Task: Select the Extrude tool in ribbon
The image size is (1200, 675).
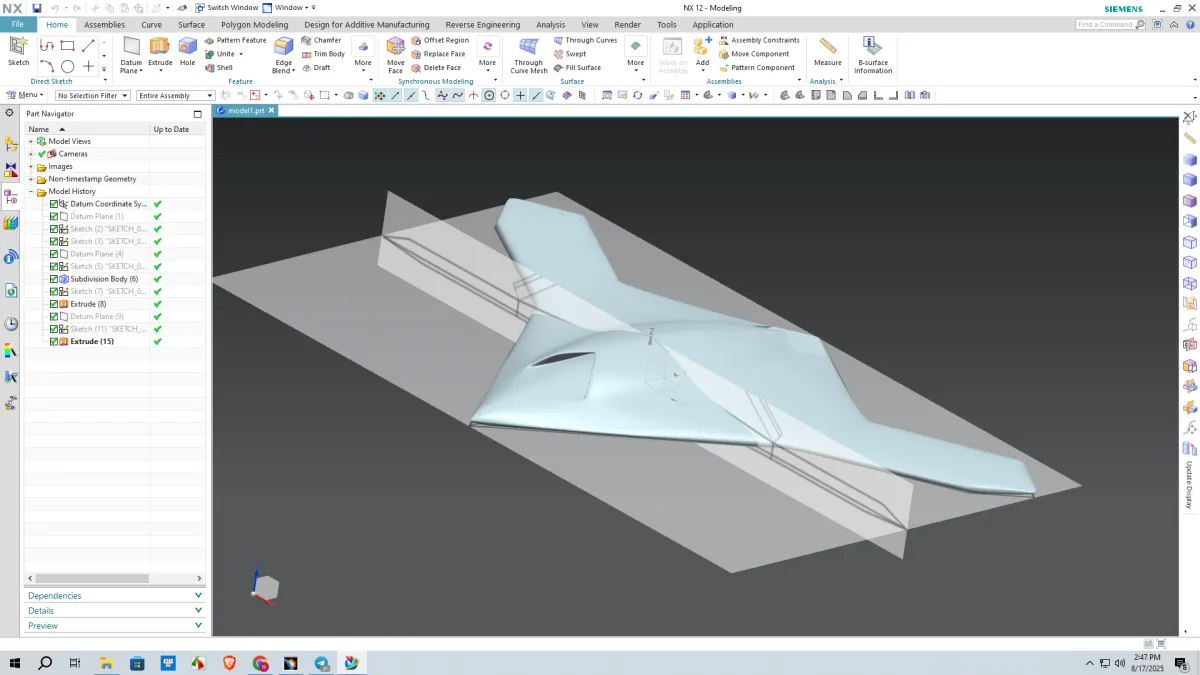Action: click(160, 54)
